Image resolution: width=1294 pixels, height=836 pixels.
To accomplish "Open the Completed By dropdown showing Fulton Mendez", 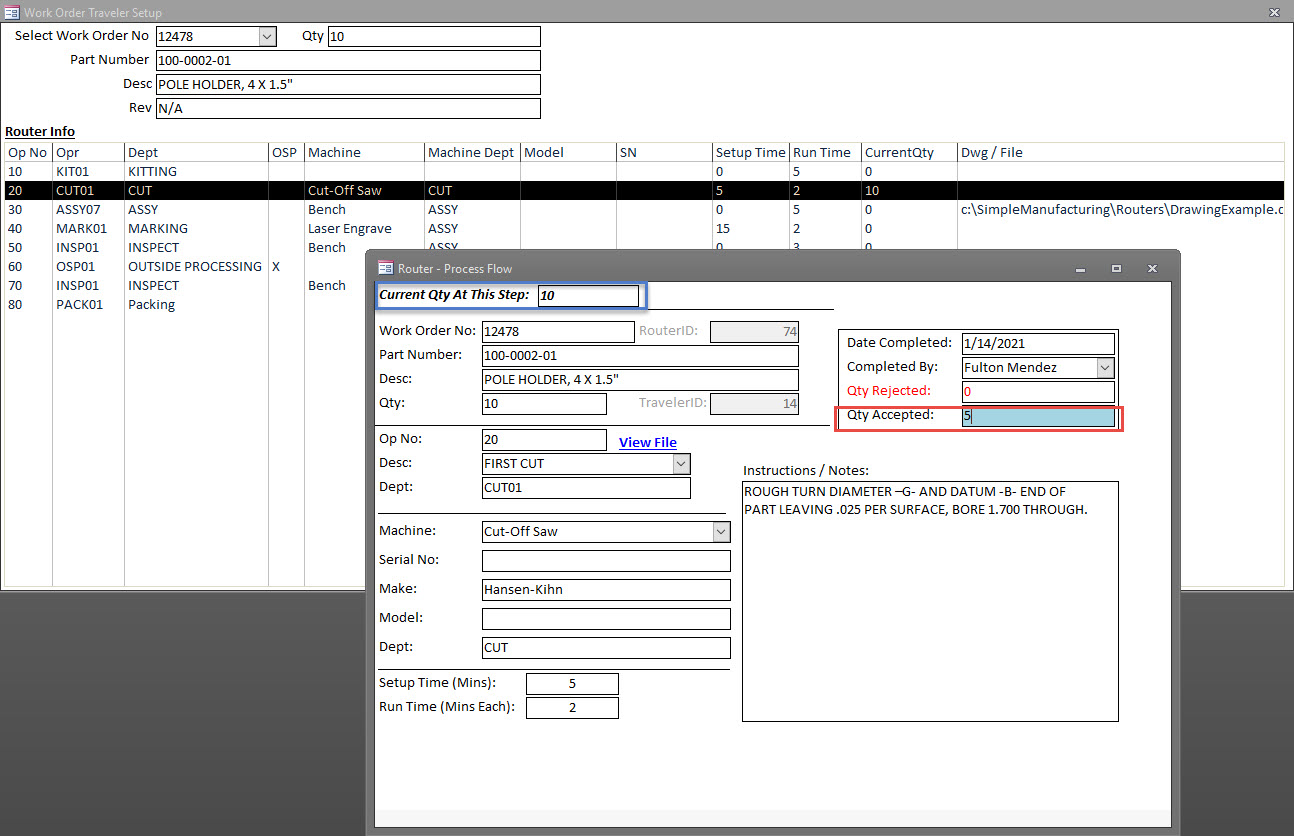I will tap(1106, 367).
